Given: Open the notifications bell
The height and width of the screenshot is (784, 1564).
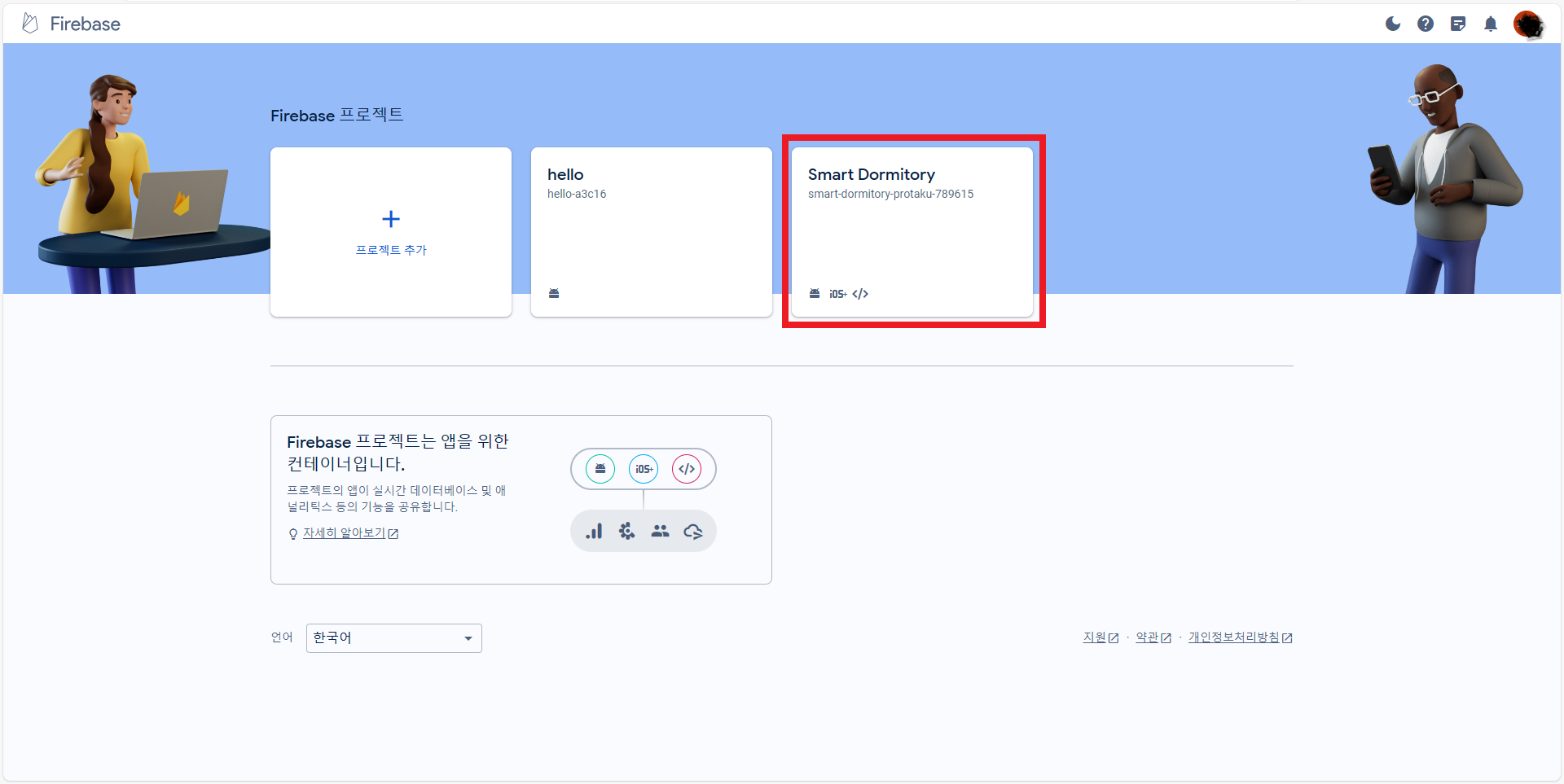Looking at the screenshot, I should click(x=1491, y=24).
